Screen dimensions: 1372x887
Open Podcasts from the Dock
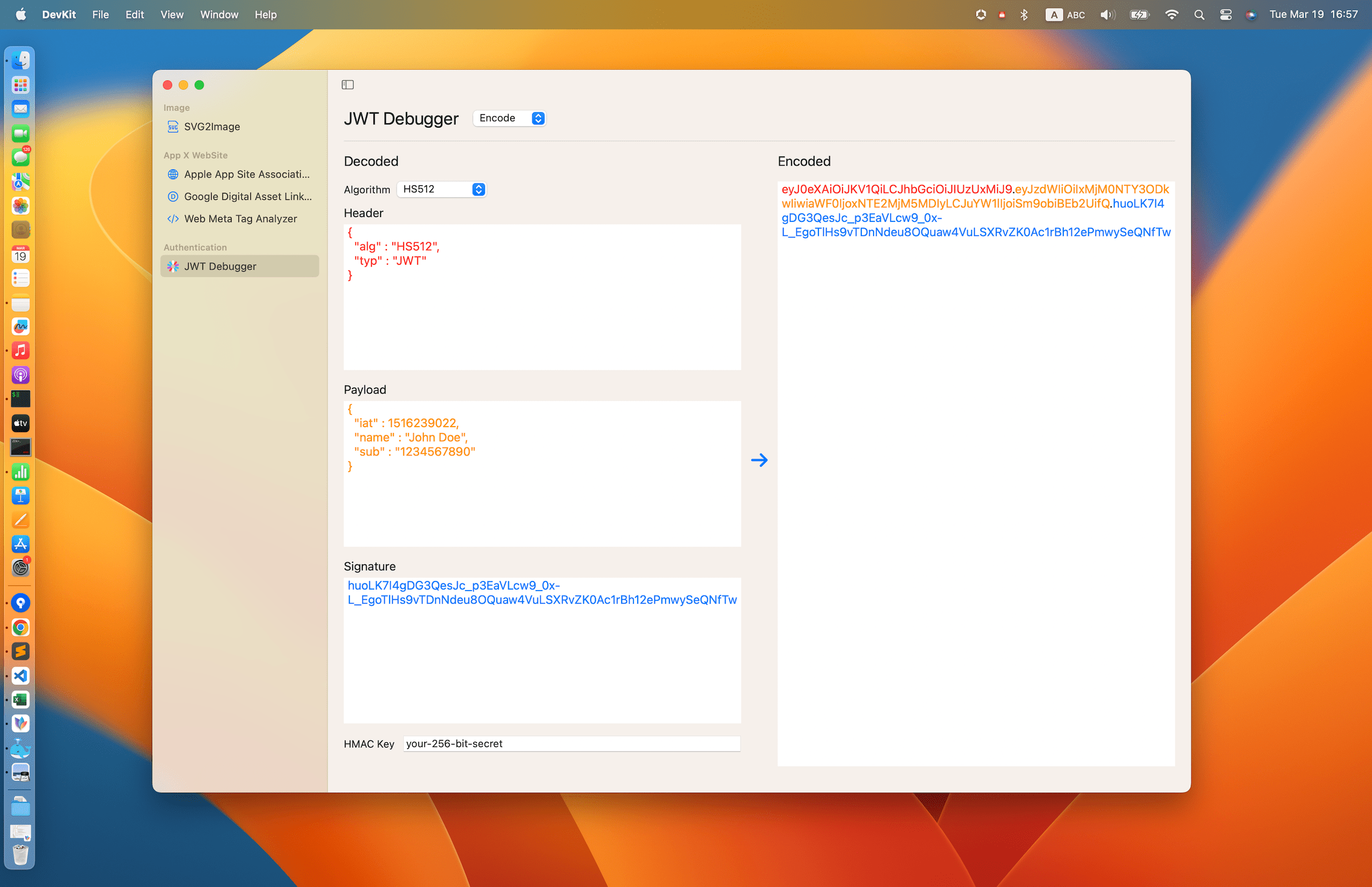click(21, 376)
